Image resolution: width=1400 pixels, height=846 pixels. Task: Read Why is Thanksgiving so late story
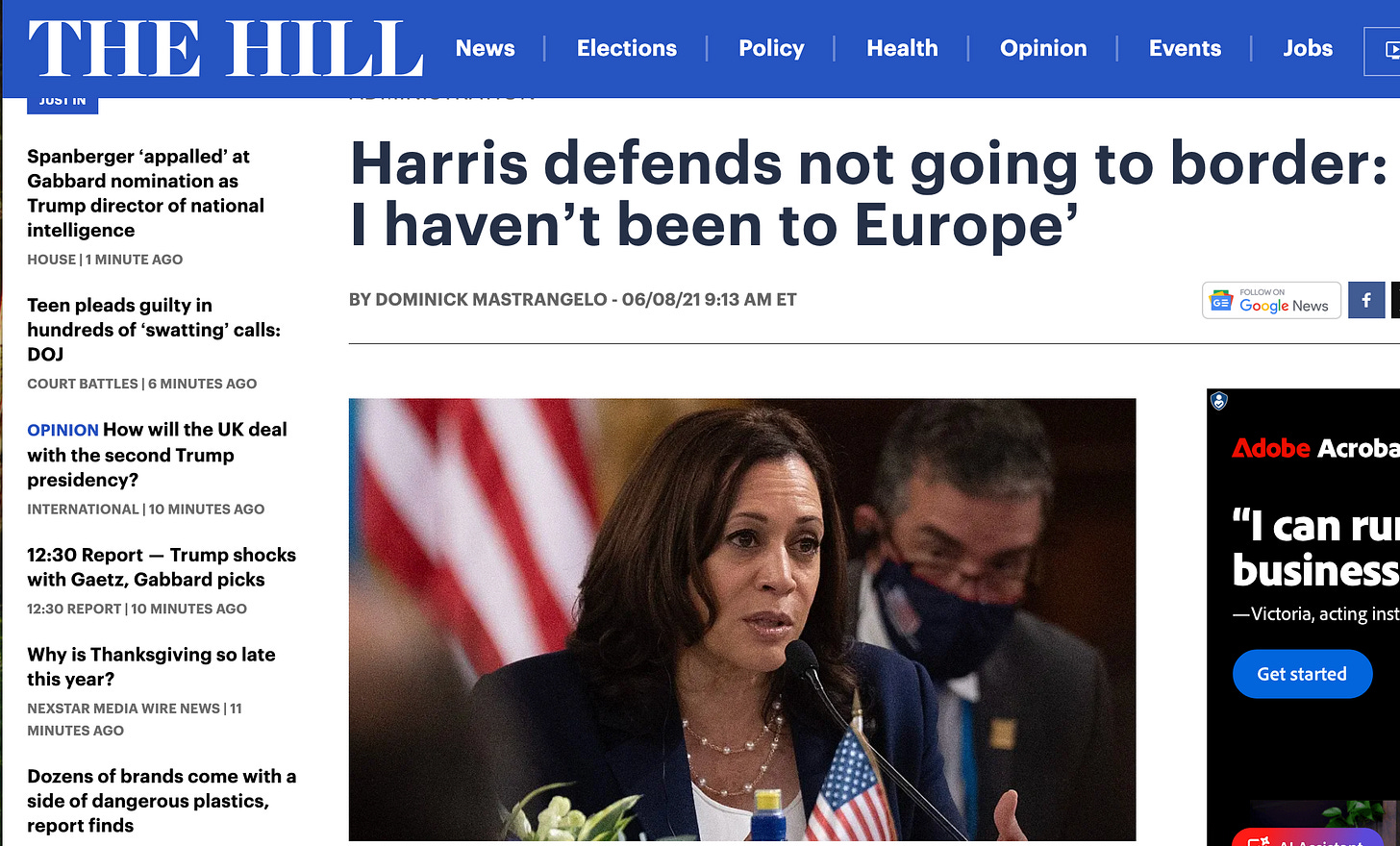[151, 666]
